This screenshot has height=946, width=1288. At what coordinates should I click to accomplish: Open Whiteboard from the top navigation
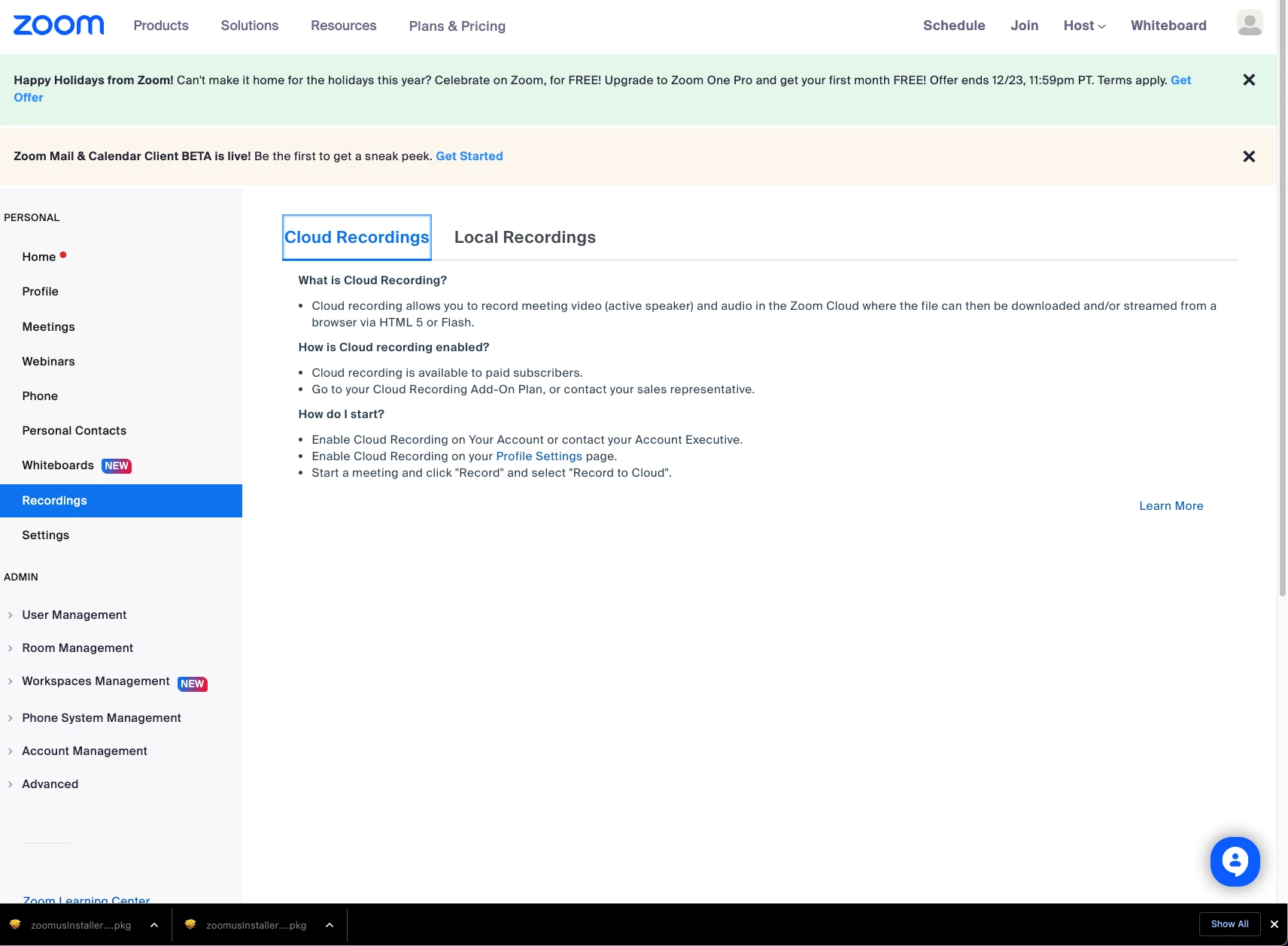coord(1168,26)
